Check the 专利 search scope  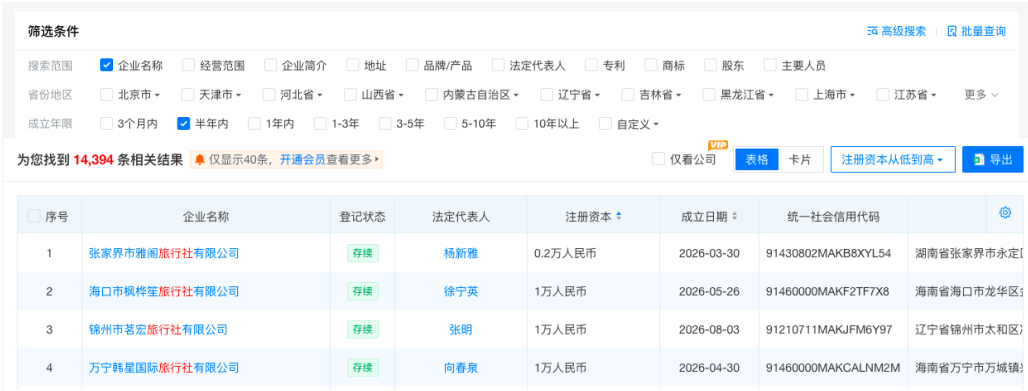pyautogui.click(x=591, y=65)
